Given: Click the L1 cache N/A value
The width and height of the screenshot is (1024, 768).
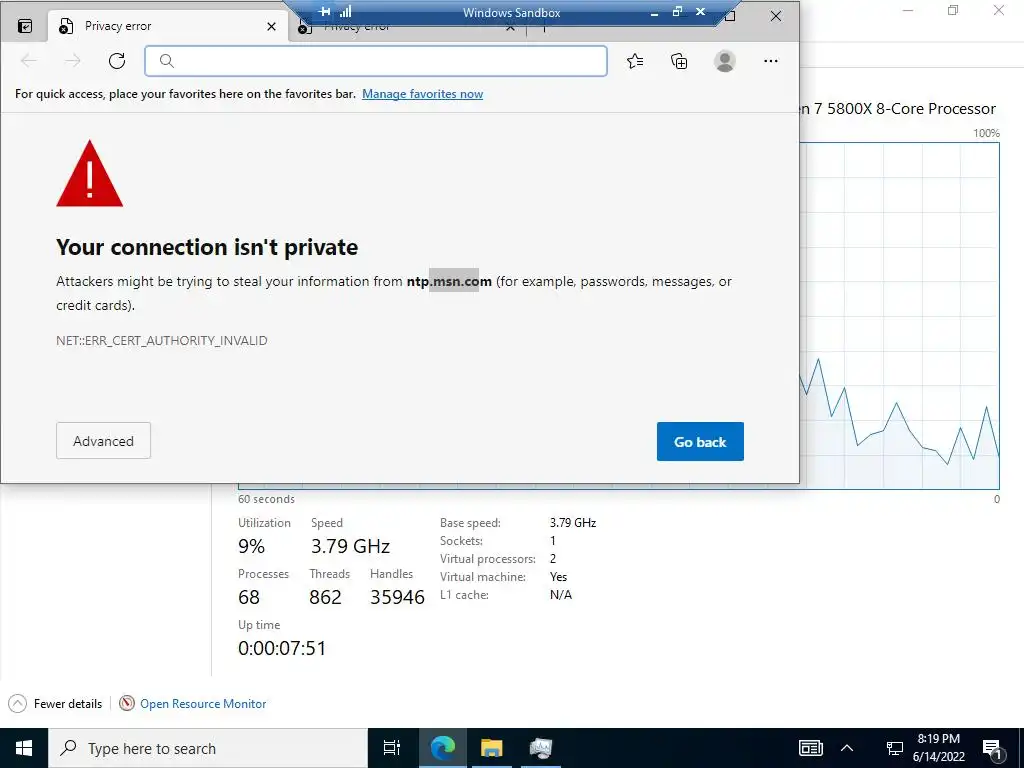Looking at the screenshot, I should tap(561, 594).
